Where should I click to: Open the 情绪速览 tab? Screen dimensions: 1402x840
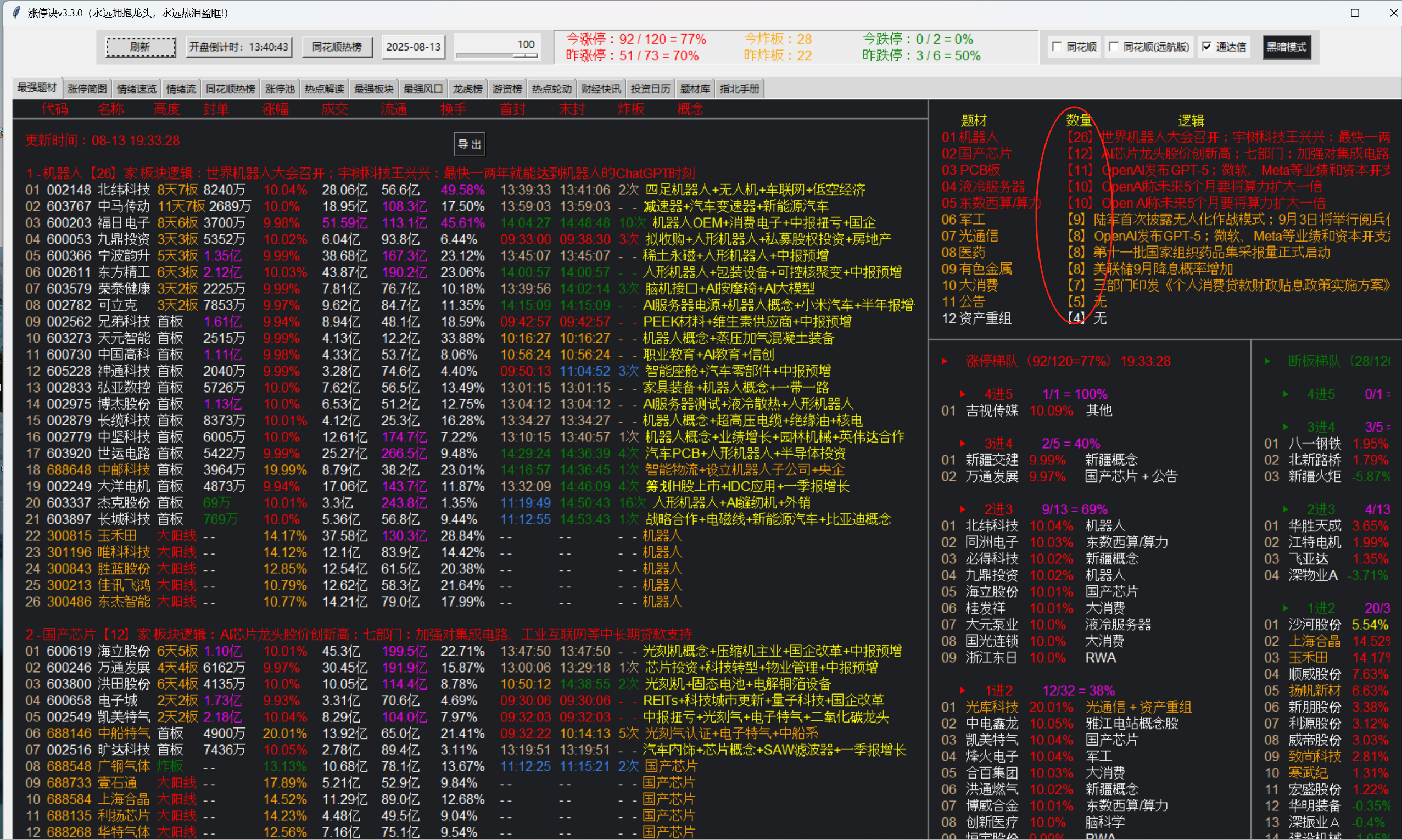pos(136,89)
